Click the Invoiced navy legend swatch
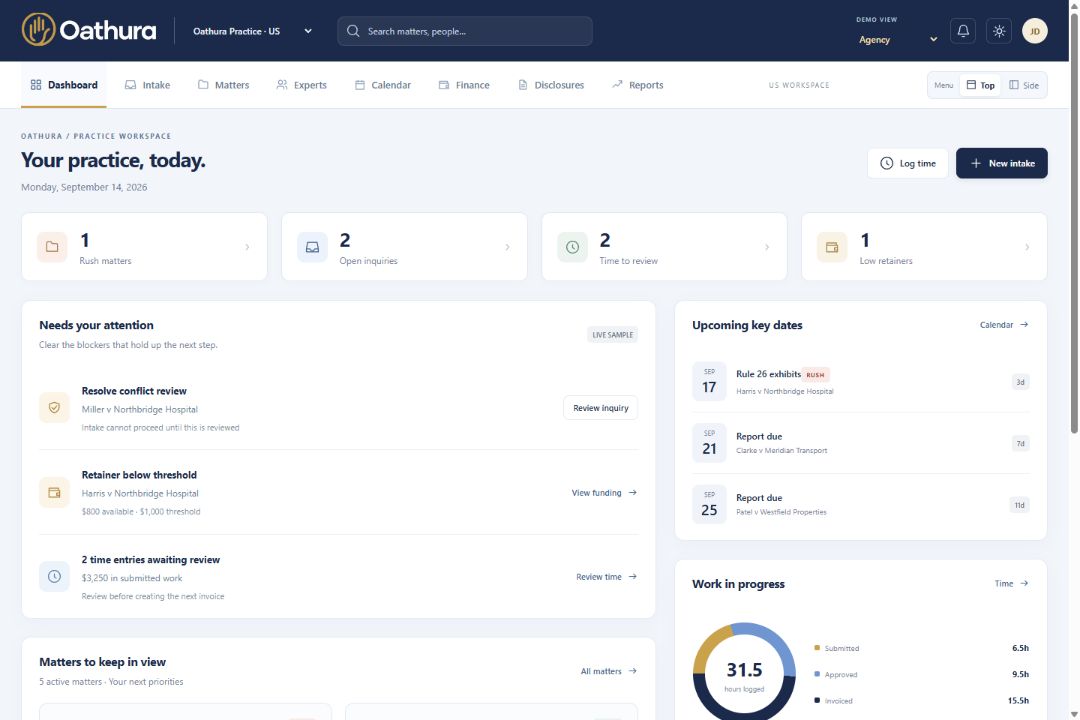The height and width of the screenshot is (720, 1080). (x=817, y=700)
